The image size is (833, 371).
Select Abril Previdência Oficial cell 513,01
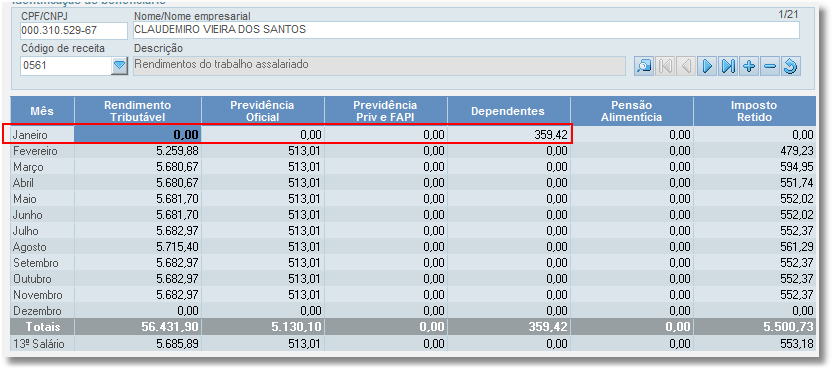(263, 183)
